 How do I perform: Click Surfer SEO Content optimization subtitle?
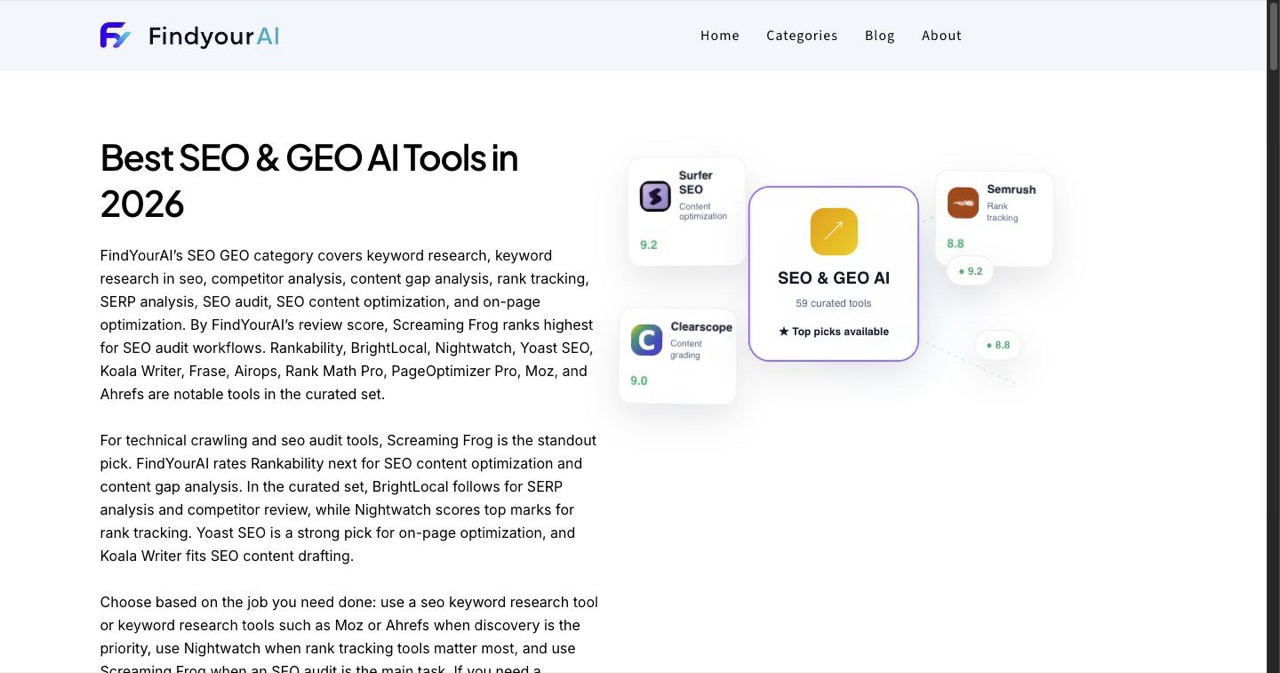tap(703, 211)
